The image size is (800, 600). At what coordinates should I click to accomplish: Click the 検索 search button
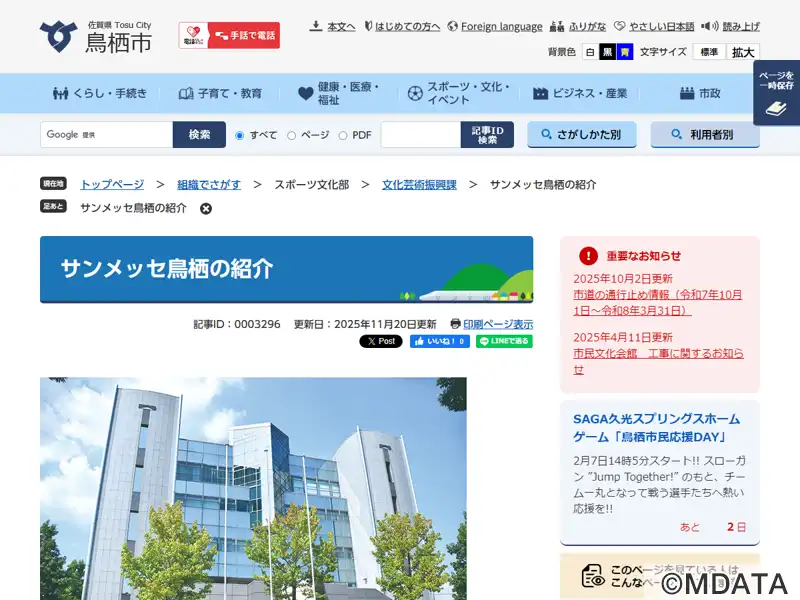pyautogui.click(x=199, y=135)
